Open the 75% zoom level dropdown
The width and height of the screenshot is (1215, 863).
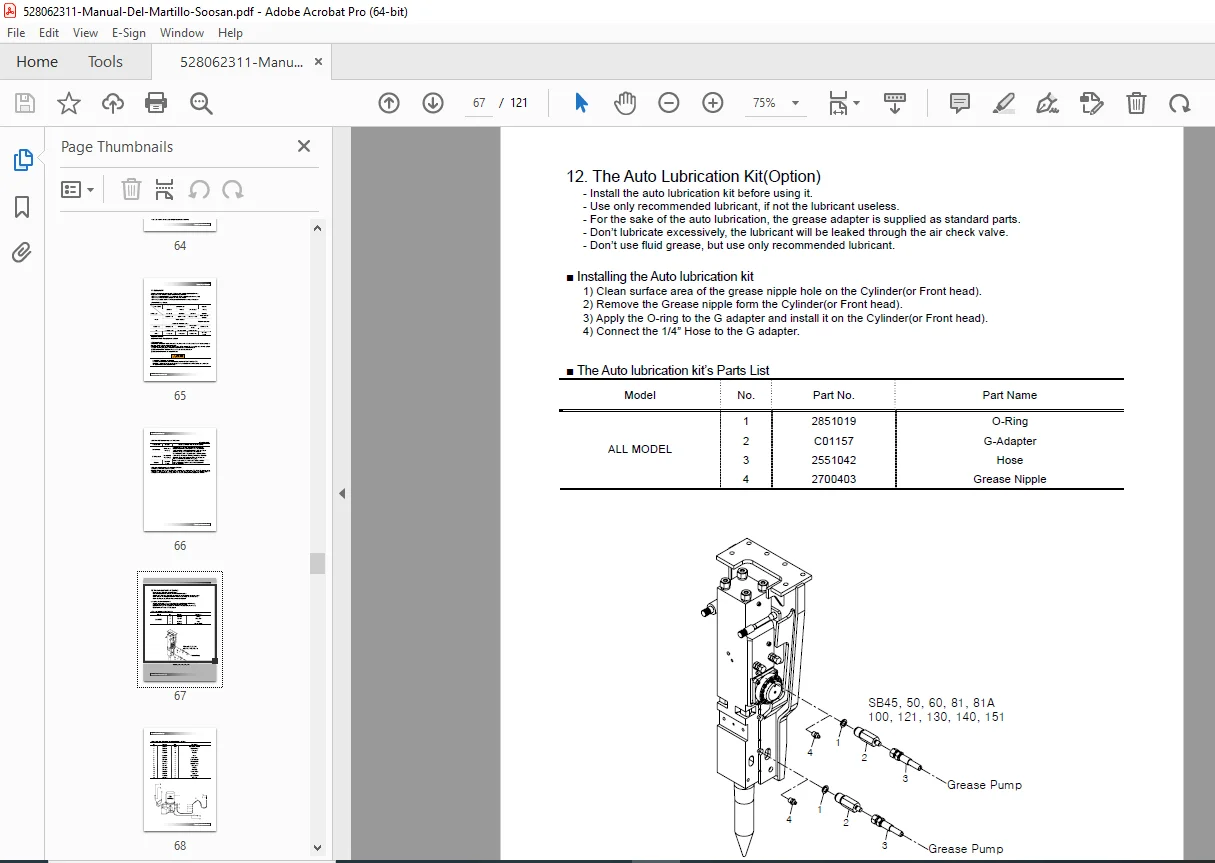click(x=776, y=103)
